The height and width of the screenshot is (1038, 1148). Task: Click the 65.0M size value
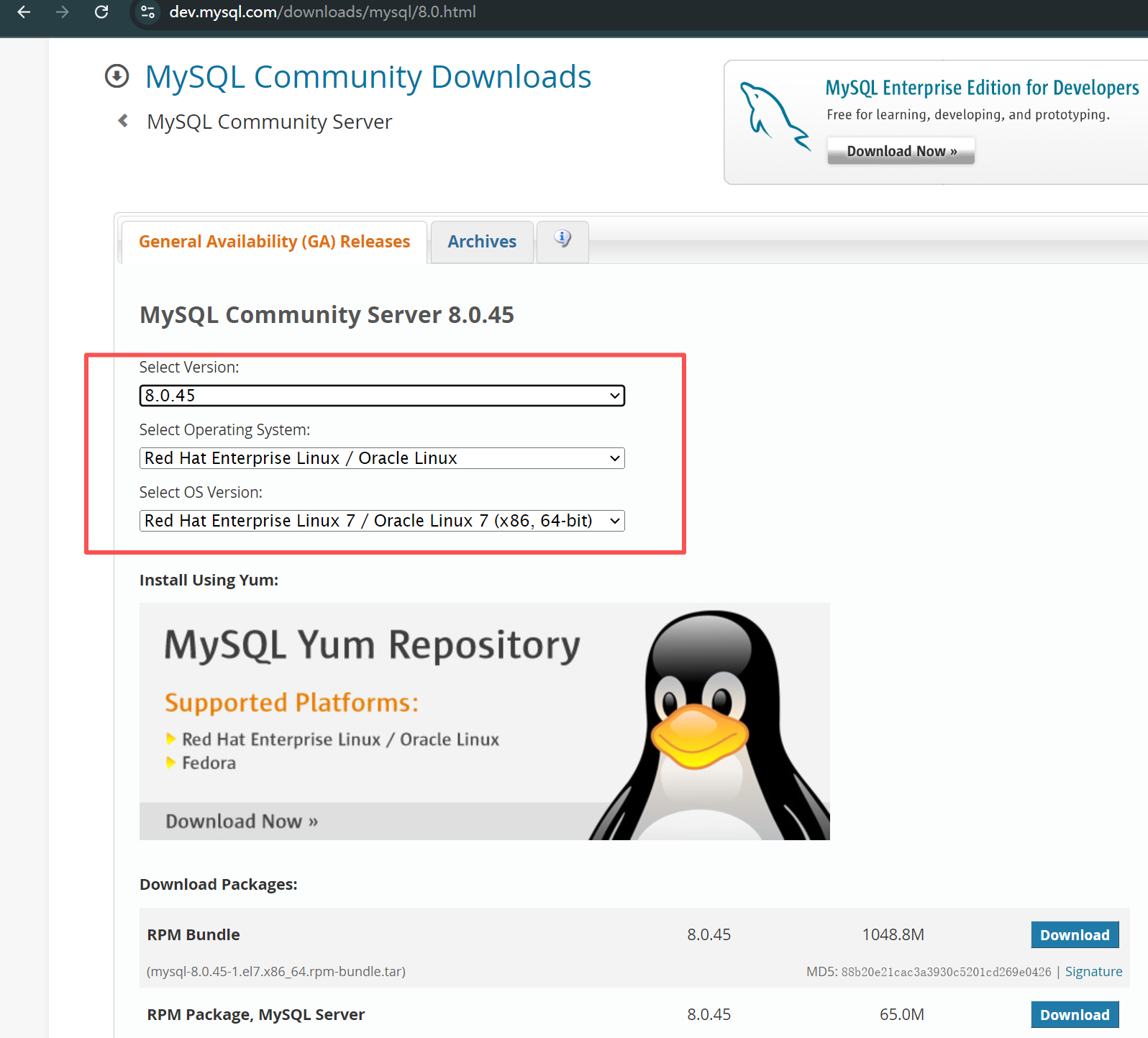(x=901, y=1014)
